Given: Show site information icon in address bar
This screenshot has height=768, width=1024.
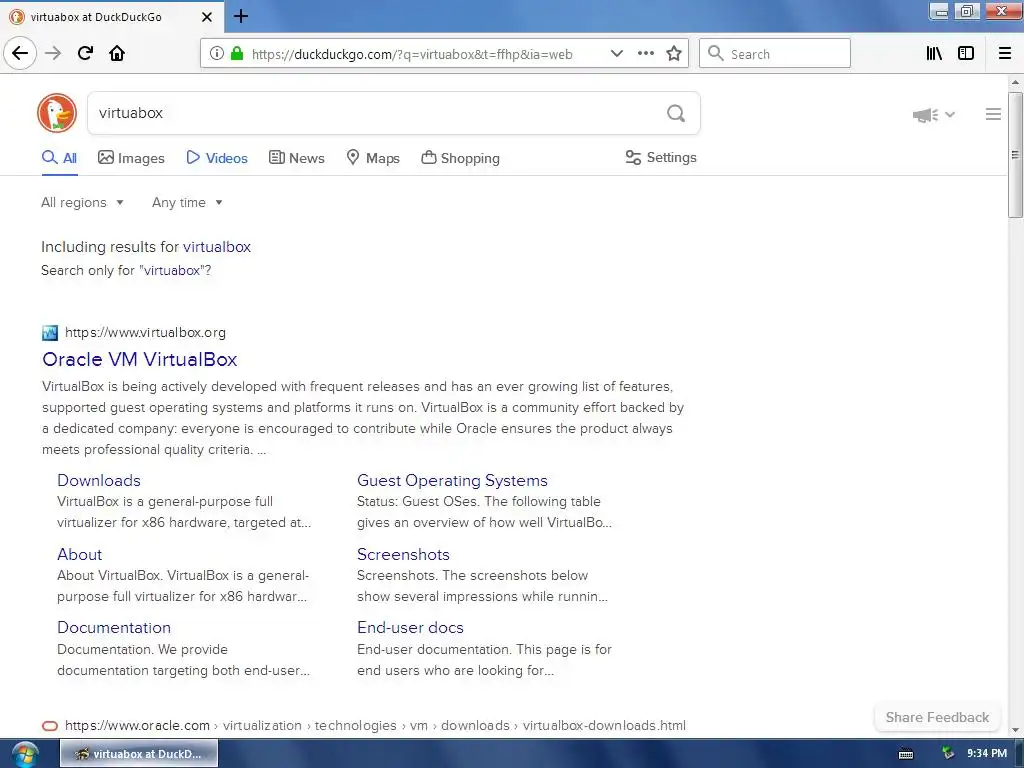Looking at the screenshot, I should (217, 54).
